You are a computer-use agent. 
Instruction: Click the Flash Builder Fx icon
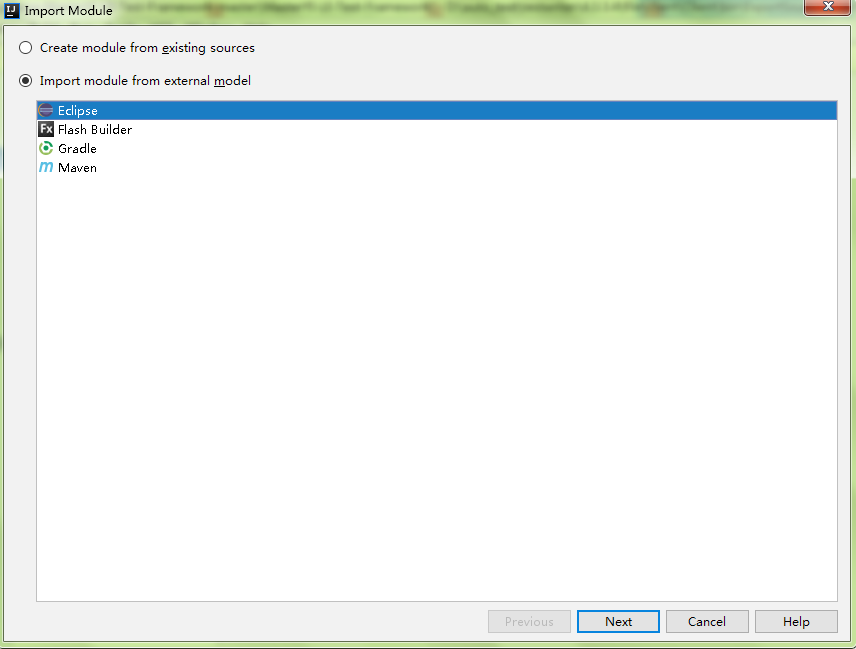[x=46, y=129]
